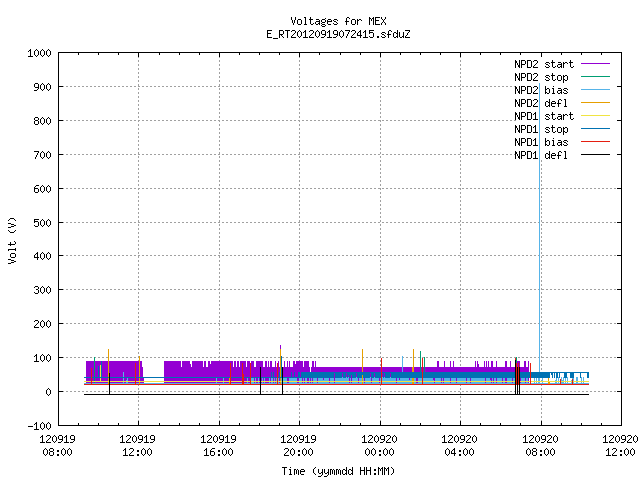Click the 'NPD1 start' legend label
Image resolution: width=640 pixels, height=480 pixels.
click(544, 116)
